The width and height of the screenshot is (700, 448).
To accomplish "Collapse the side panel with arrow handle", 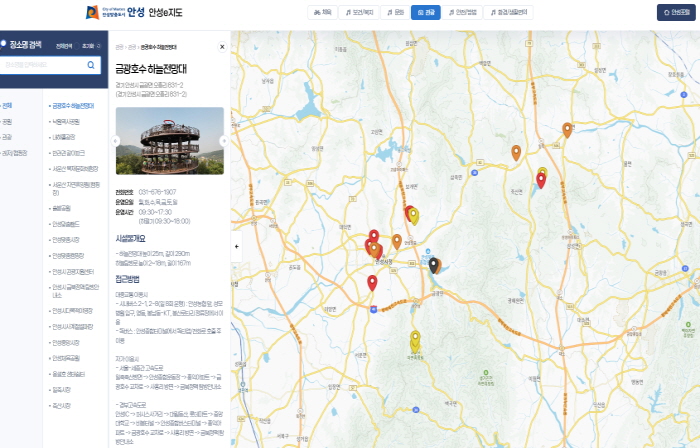I will (236, 245).
